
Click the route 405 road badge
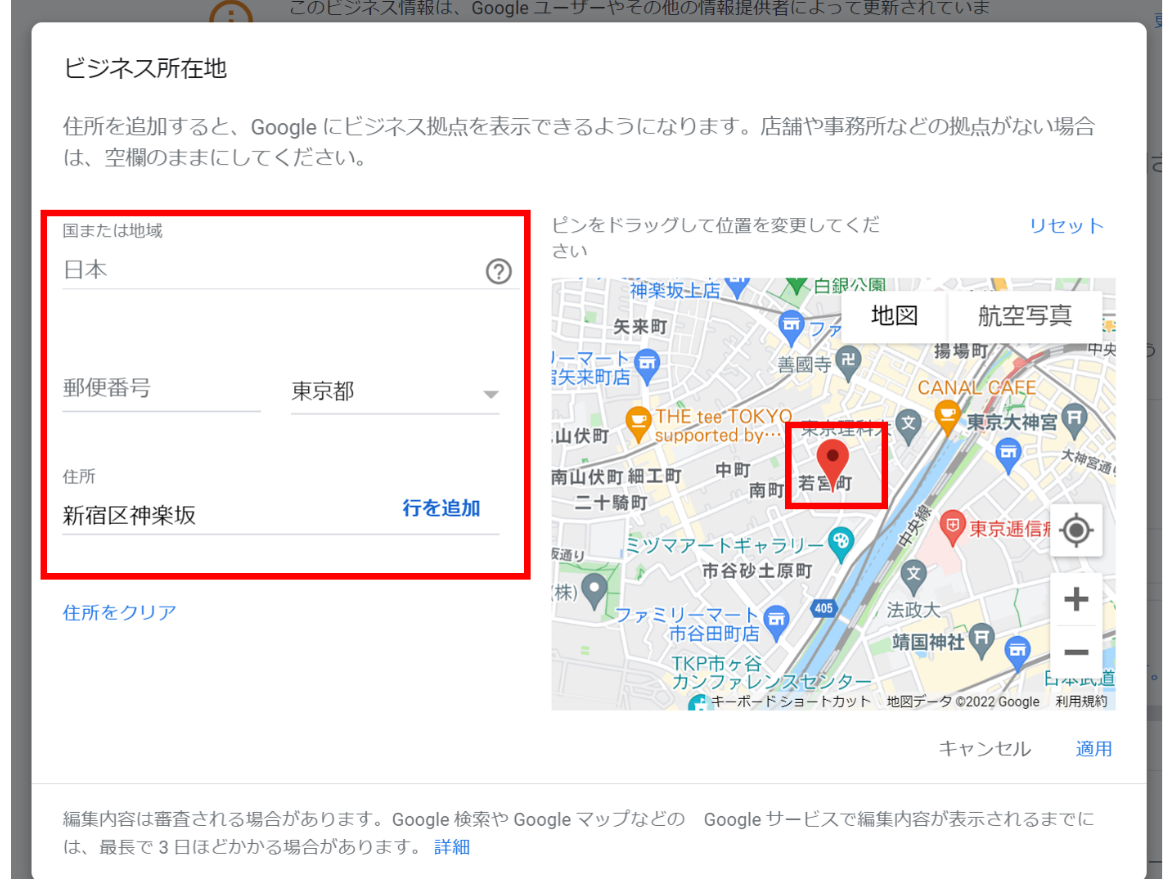pyautogui.click(x=823, y=608)
